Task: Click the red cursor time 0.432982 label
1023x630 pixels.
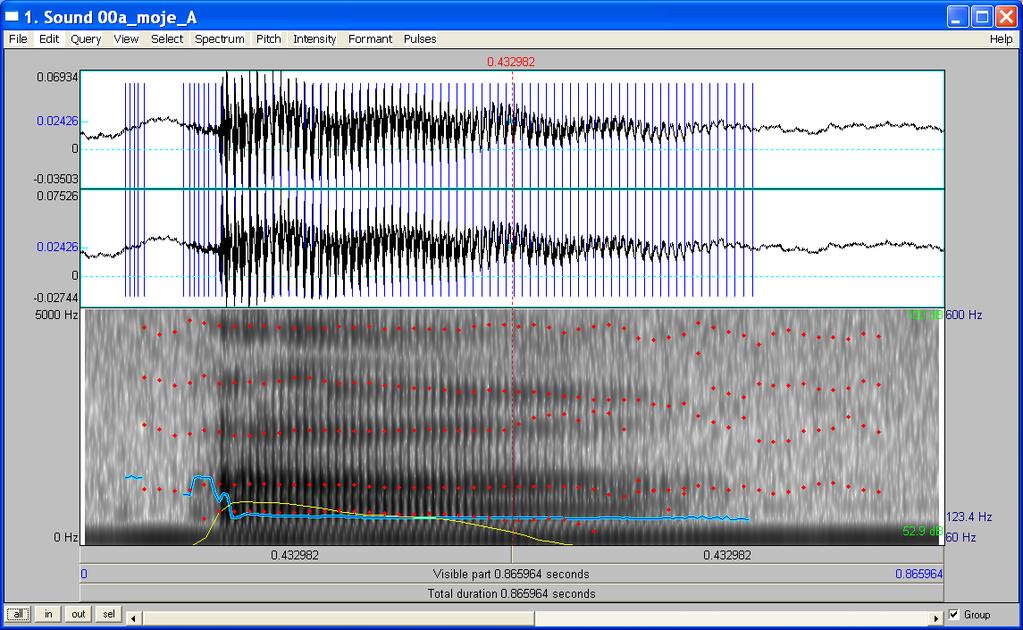Action: (511, 62)
